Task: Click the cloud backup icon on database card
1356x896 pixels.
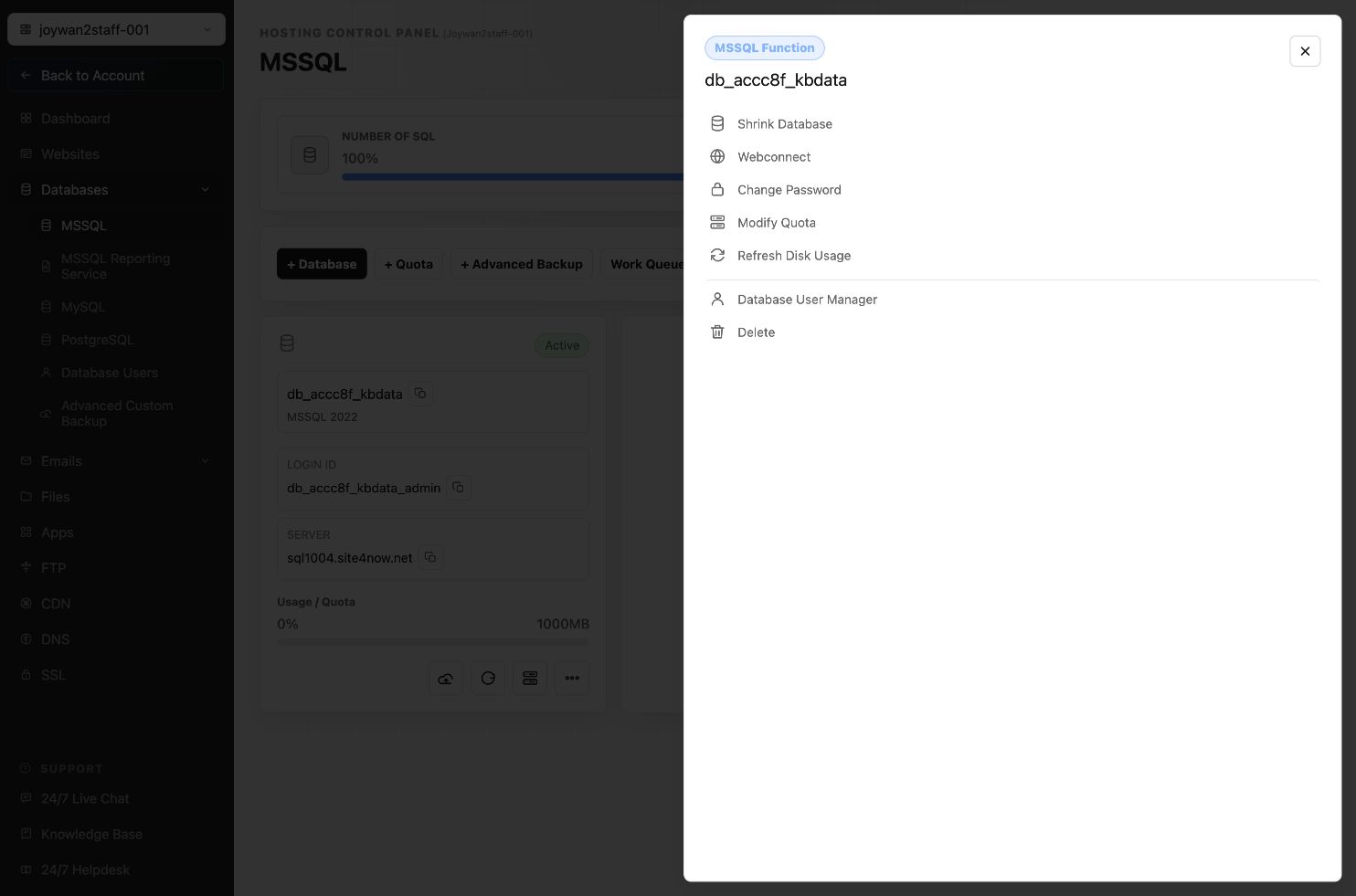Action: pos(446,678)
